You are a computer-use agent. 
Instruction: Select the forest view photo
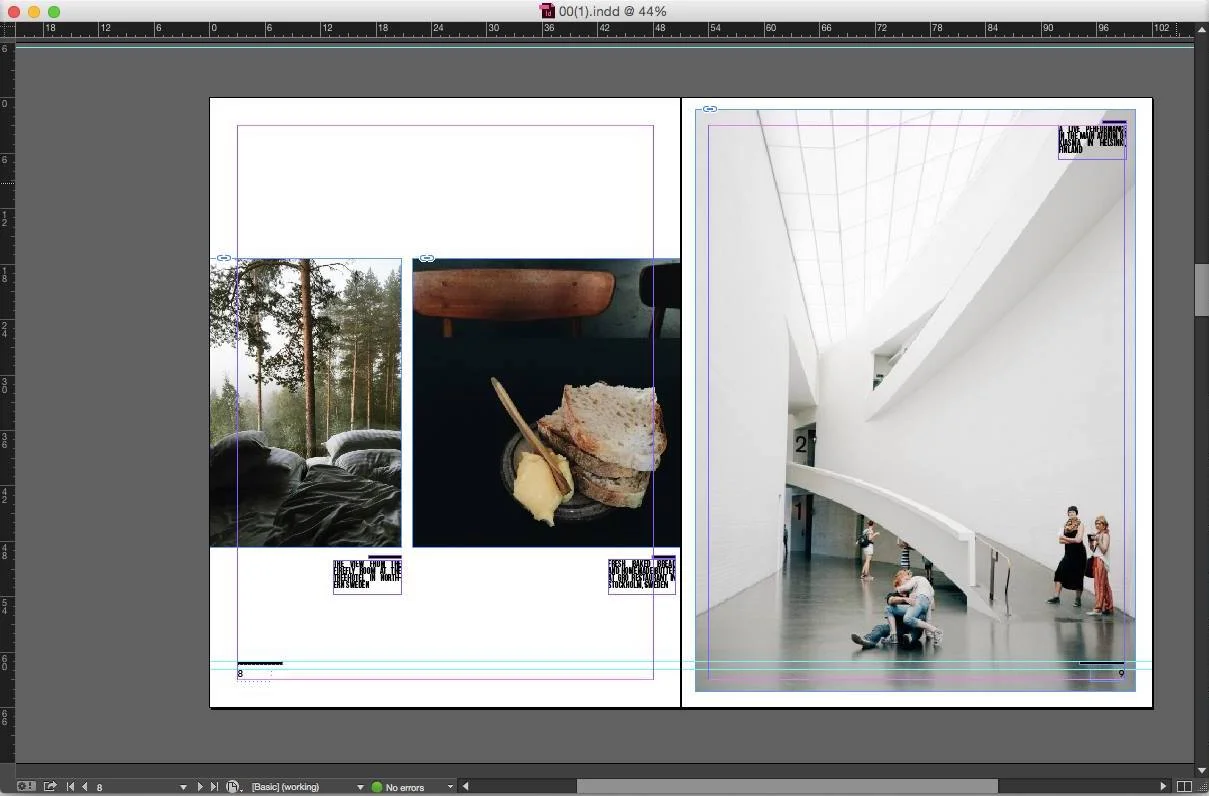click(x=306, y=403)
